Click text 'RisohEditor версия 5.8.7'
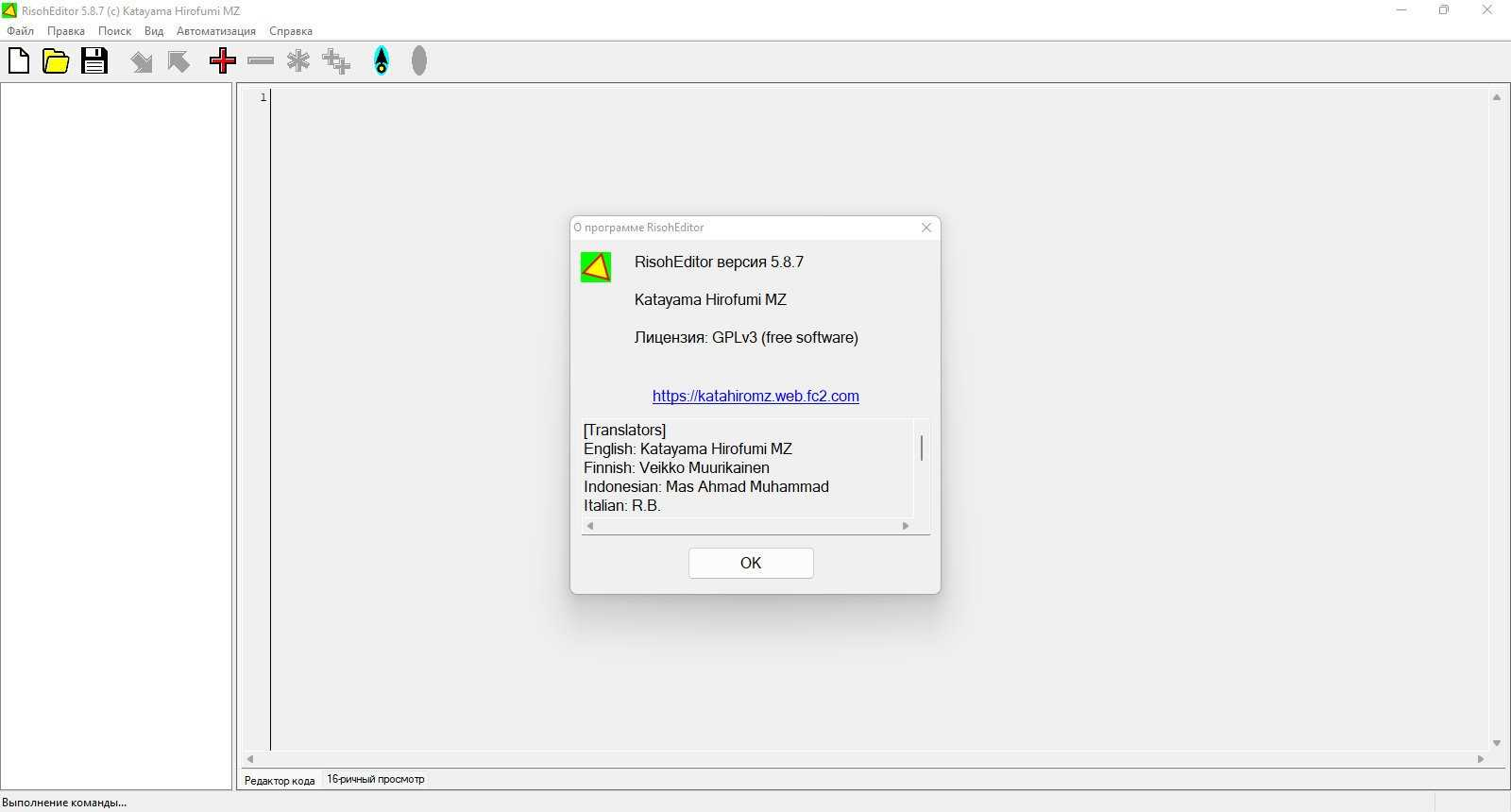The height and width of the screenshot is (812, 1511). click(719, 262)
